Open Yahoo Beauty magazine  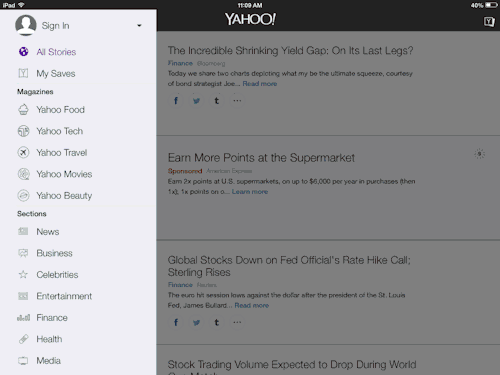(x=64, y=196)
